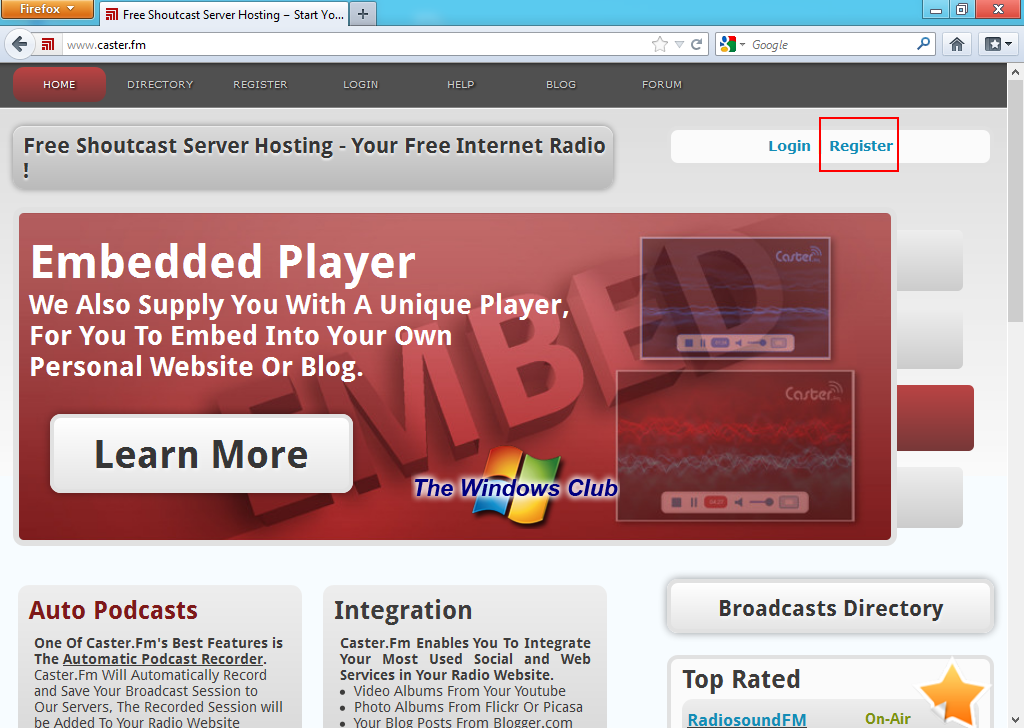The height and width of the screenshot is (728, 1024).
Task: Follow the Automatic Podcast Recorder link
Action: coord(163,659)
